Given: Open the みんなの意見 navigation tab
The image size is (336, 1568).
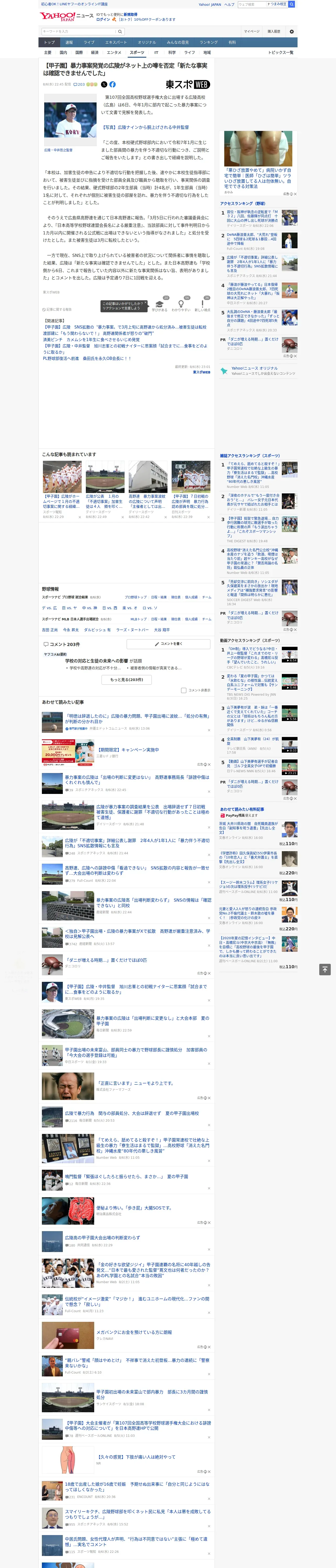Looking at the screenshot, I should pyautogui.click(x=177, y=43).
